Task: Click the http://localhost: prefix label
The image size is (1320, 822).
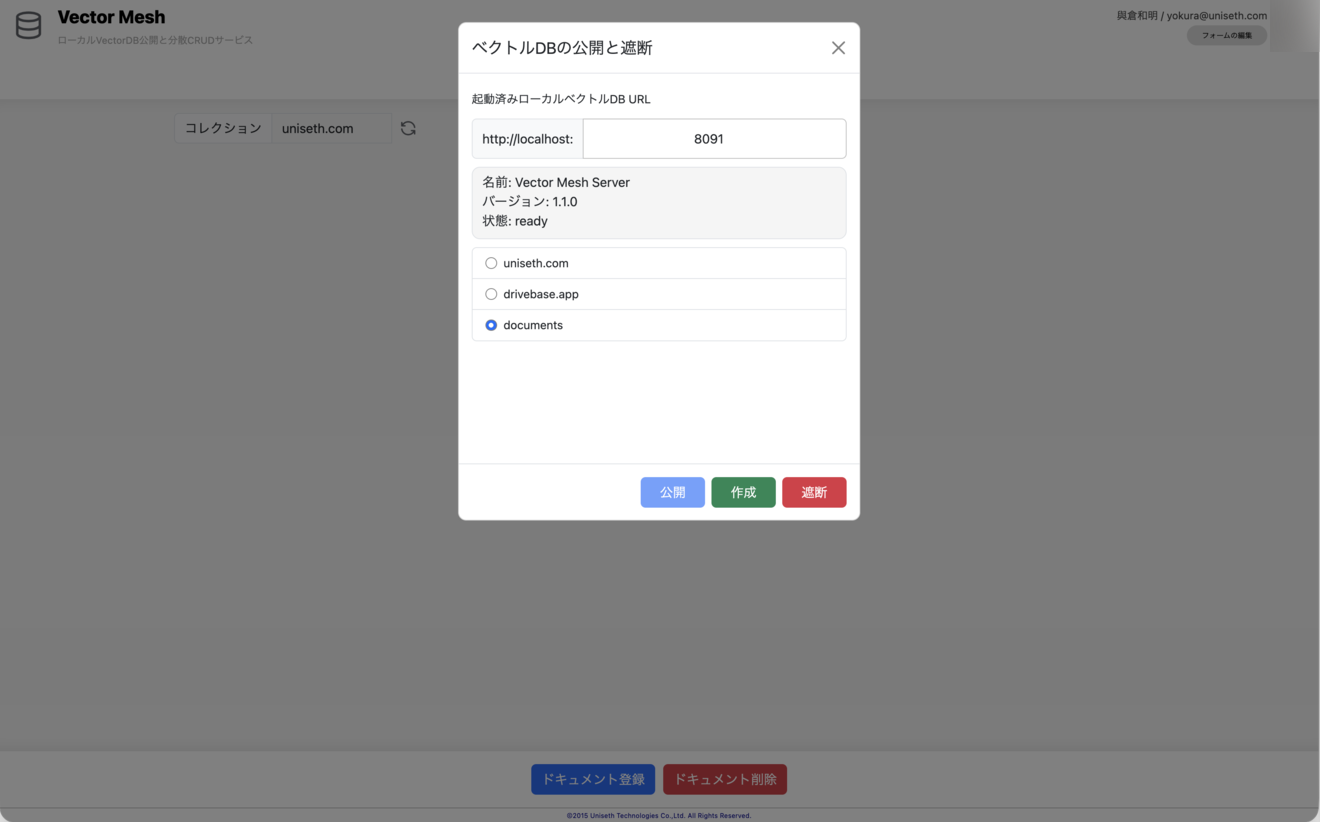Action: [528, 139]
